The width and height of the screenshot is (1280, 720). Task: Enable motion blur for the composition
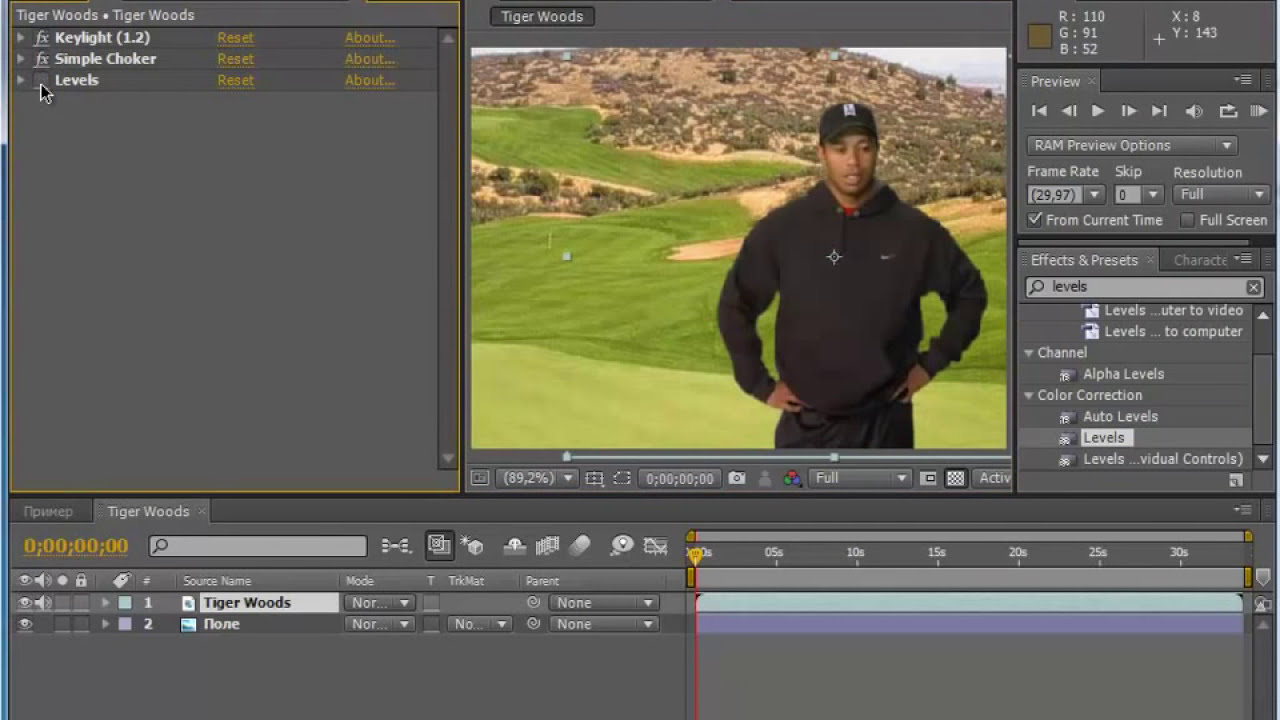point(580,545)
